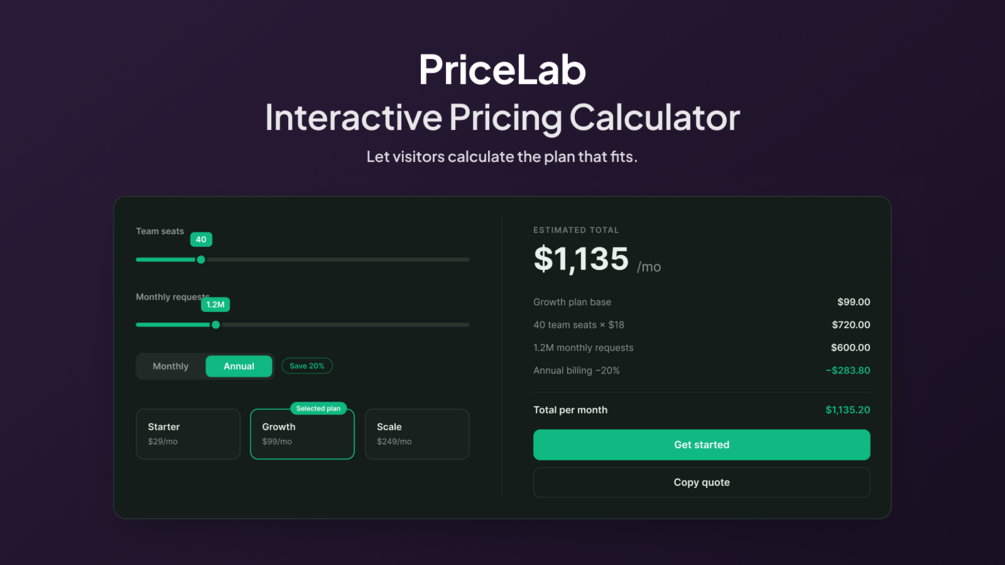
Task: Click the PriceLab heading
Action: [502, 69]
